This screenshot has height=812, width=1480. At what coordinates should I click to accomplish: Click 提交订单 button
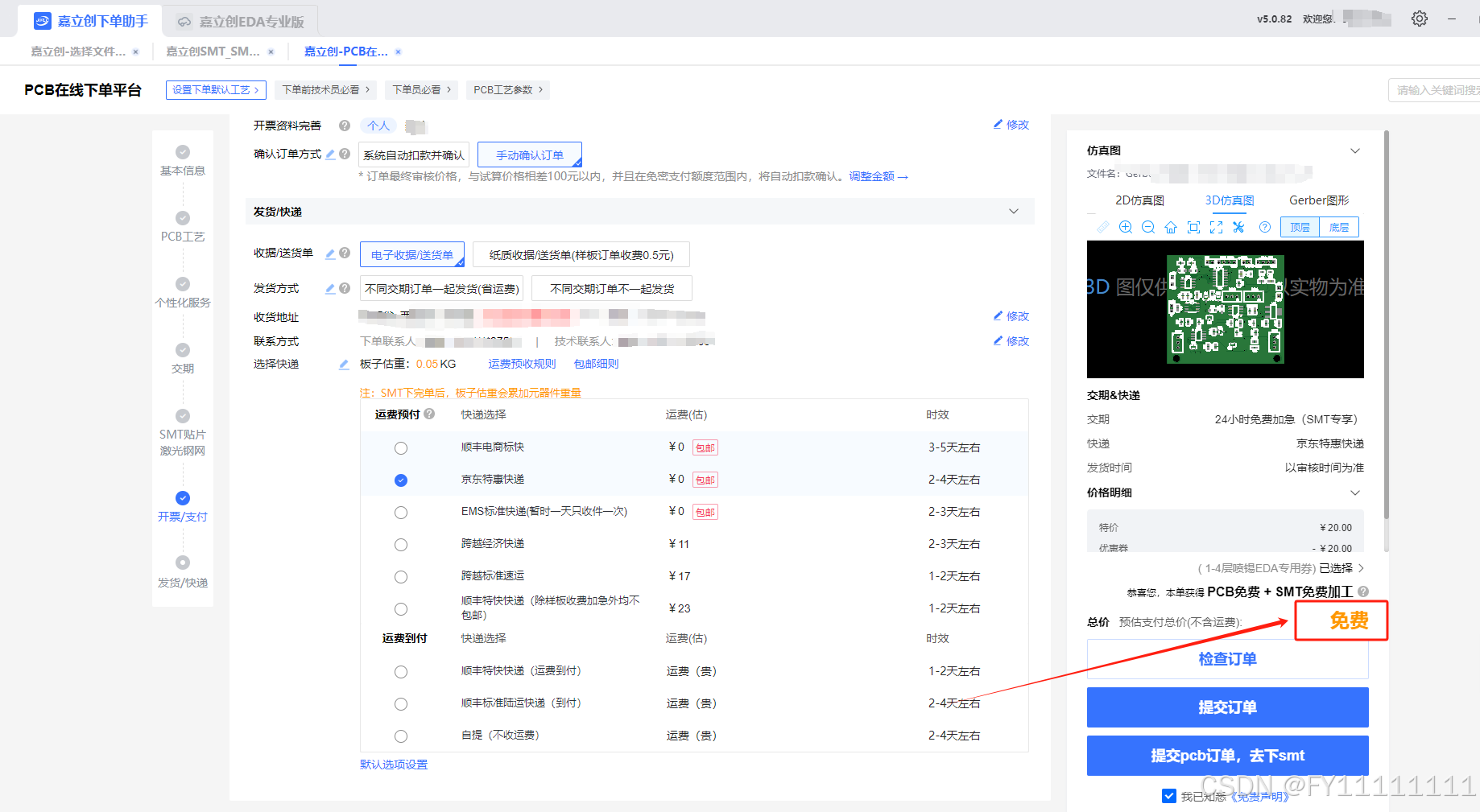pyautogui.click(x=1227, y=707)
